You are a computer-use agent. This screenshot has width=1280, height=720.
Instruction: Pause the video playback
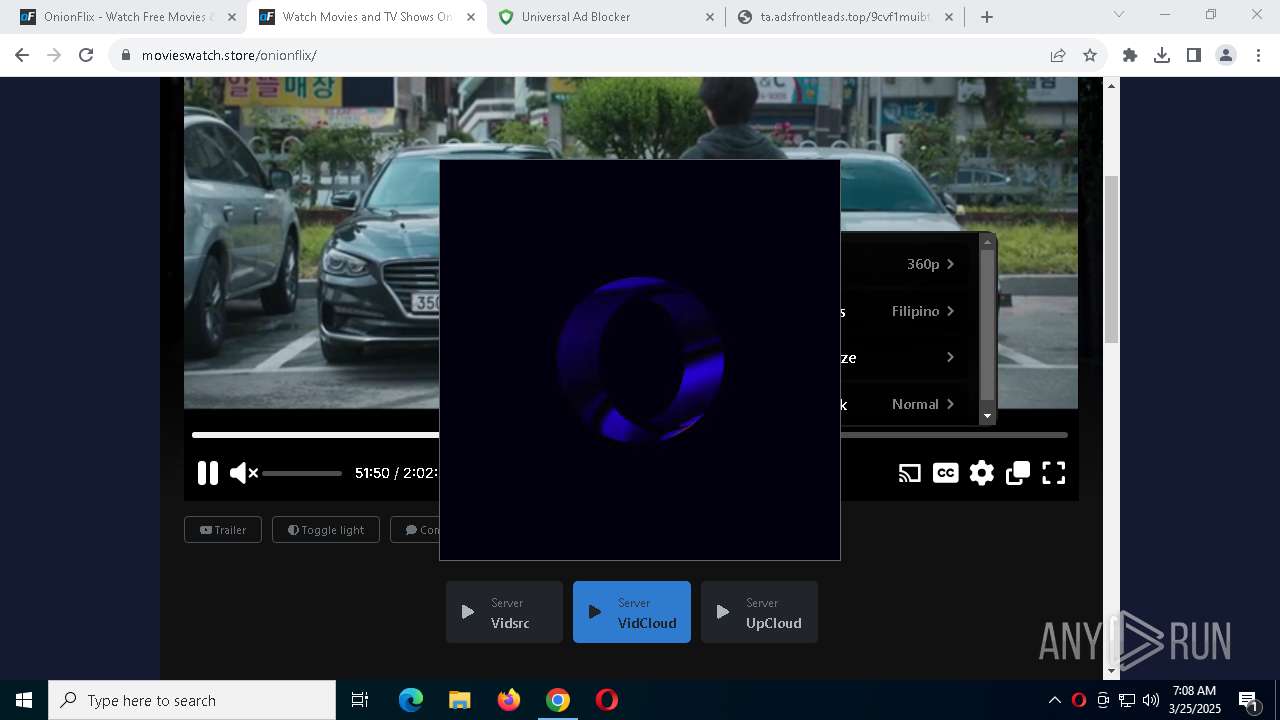208,473
